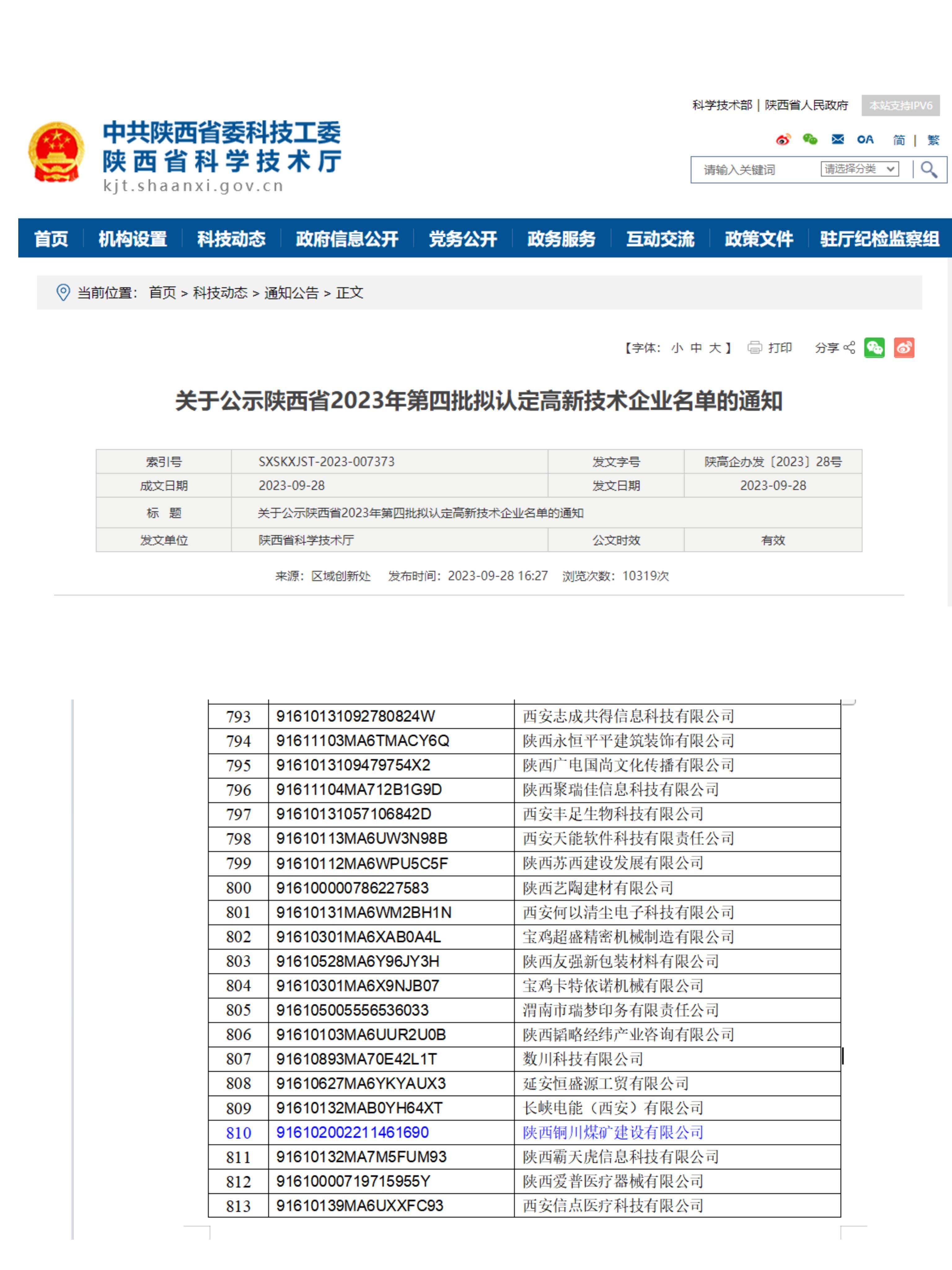This screenshot has height=1270, width=952.
Task: Click the code 91610200221461690
Action: pos(352,1132)
